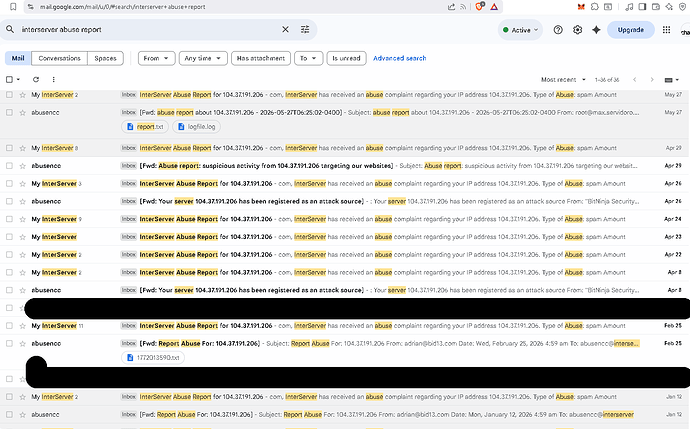Star the Apr 24 My InterServer email
The image size is (690, 429).
(22, 219)
